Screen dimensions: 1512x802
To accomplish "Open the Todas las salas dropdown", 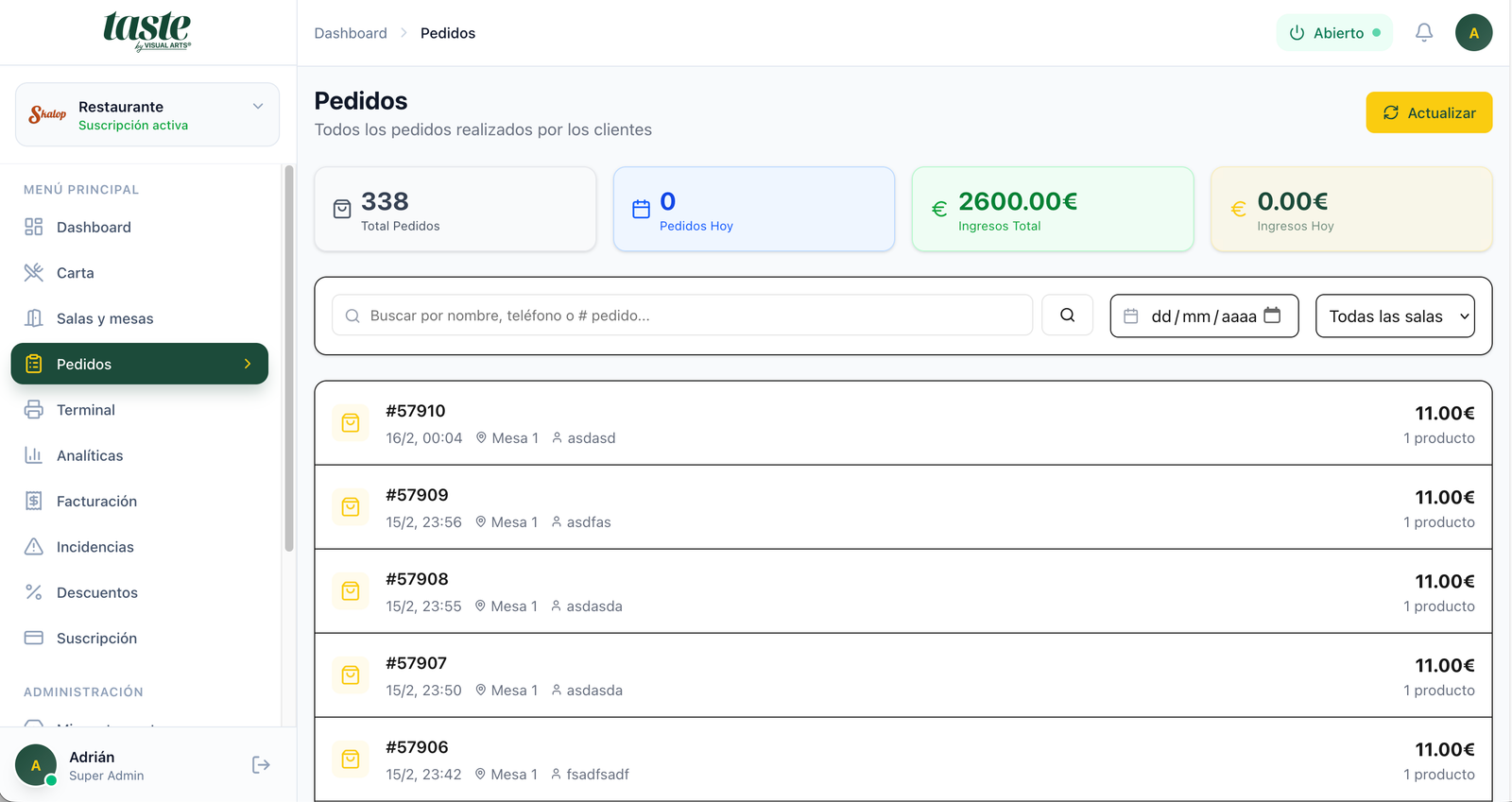I will (1395, 316).
